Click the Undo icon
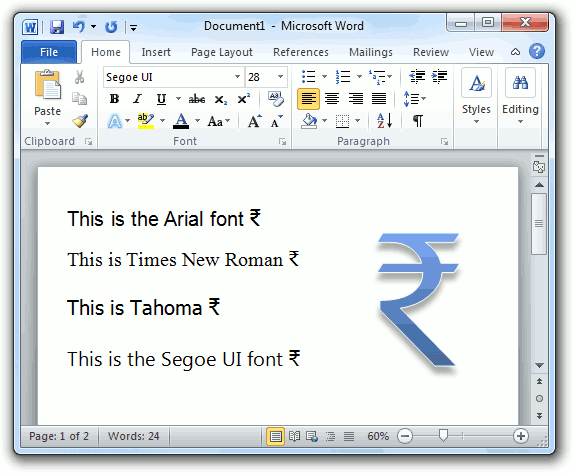This screenshot has height=474, width=574. tap(79, 27)
